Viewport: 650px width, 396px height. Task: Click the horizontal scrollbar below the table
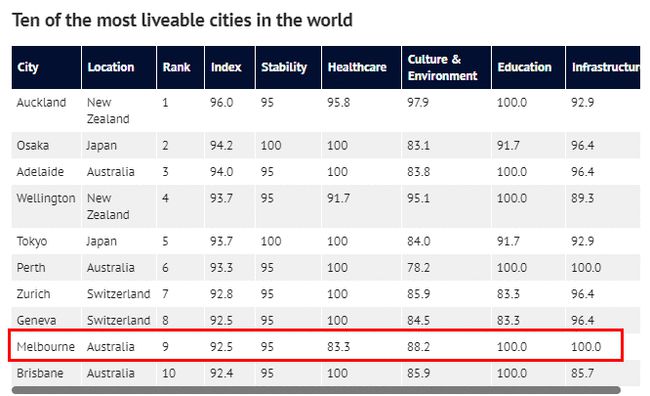coord(316,390)
